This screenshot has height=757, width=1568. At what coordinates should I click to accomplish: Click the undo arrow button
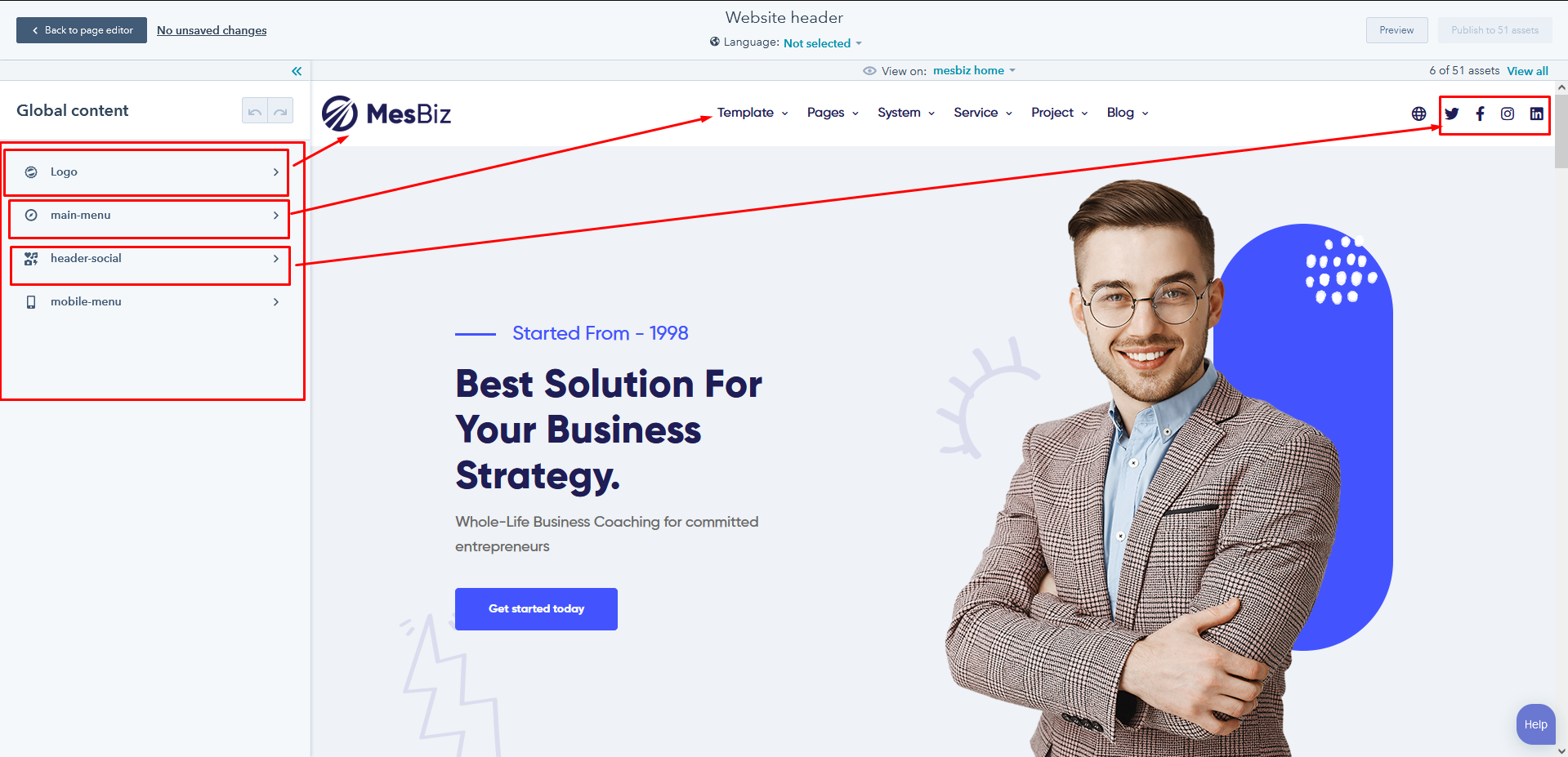point(255,110)
